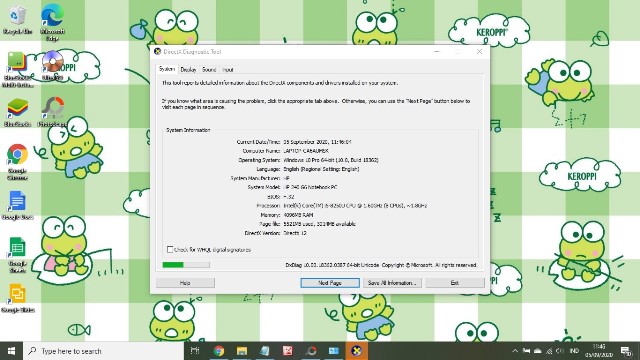Open the Microsoft Edge desktop shortcut
The width and height of the screenshot is (640, 360).
(52, 22)
